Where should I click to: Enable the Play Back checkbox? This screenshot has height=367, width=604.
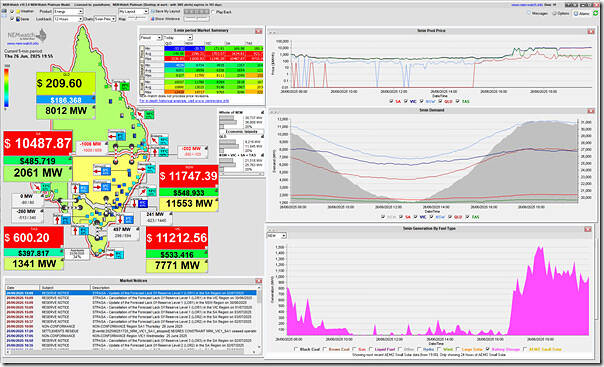point(213,12)
